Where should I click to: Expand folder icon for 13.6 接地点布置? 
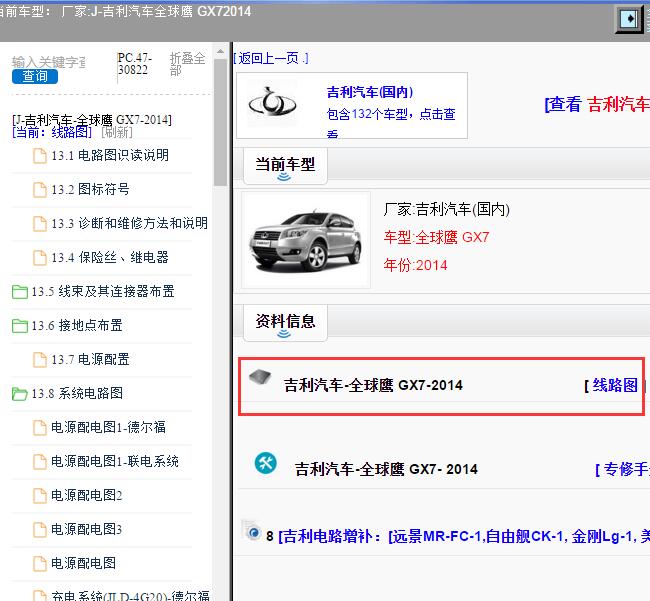[x=20, y=326]
